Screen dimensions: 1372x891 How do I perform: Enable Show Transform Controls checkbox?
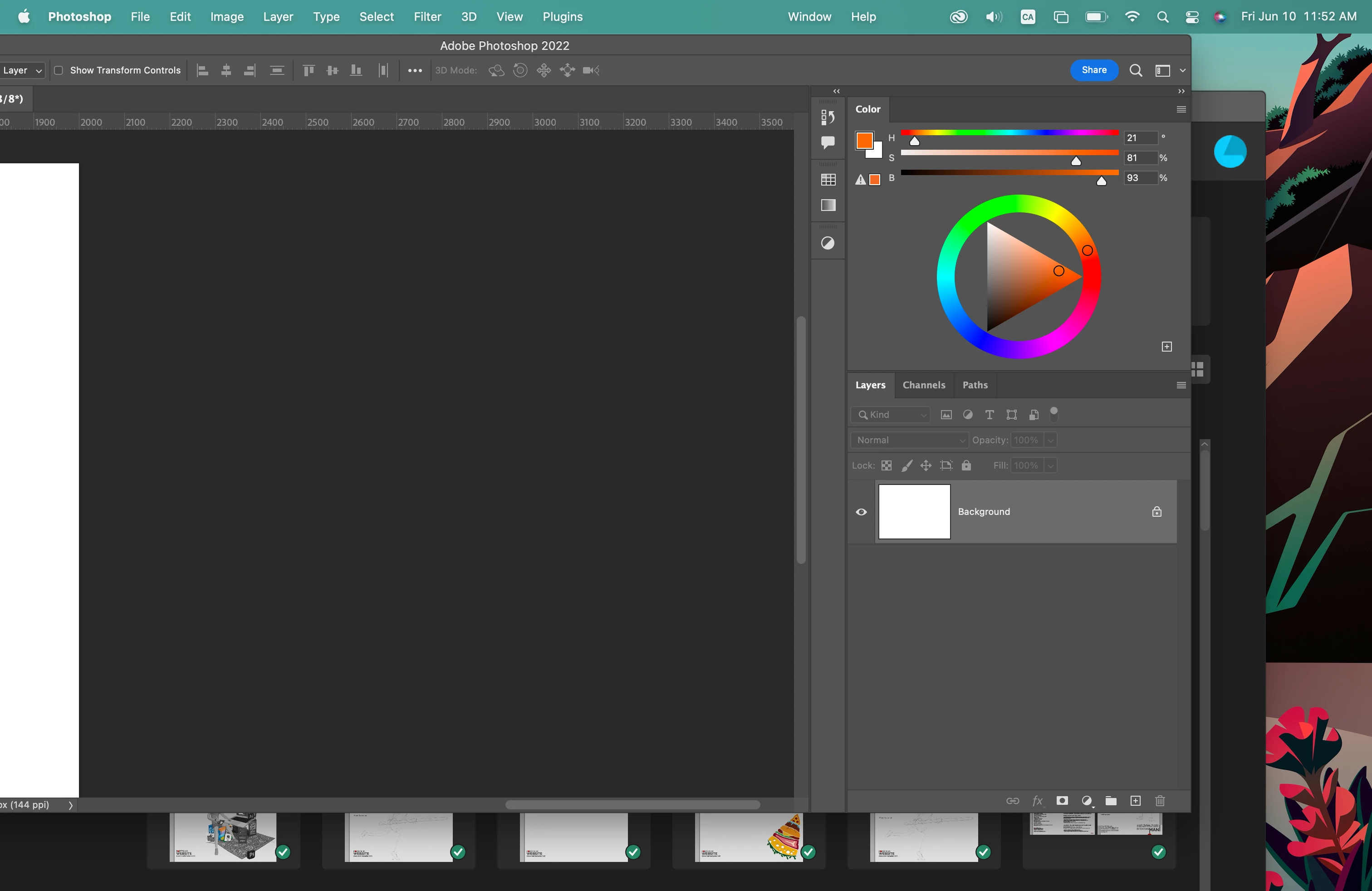point(58,70)
